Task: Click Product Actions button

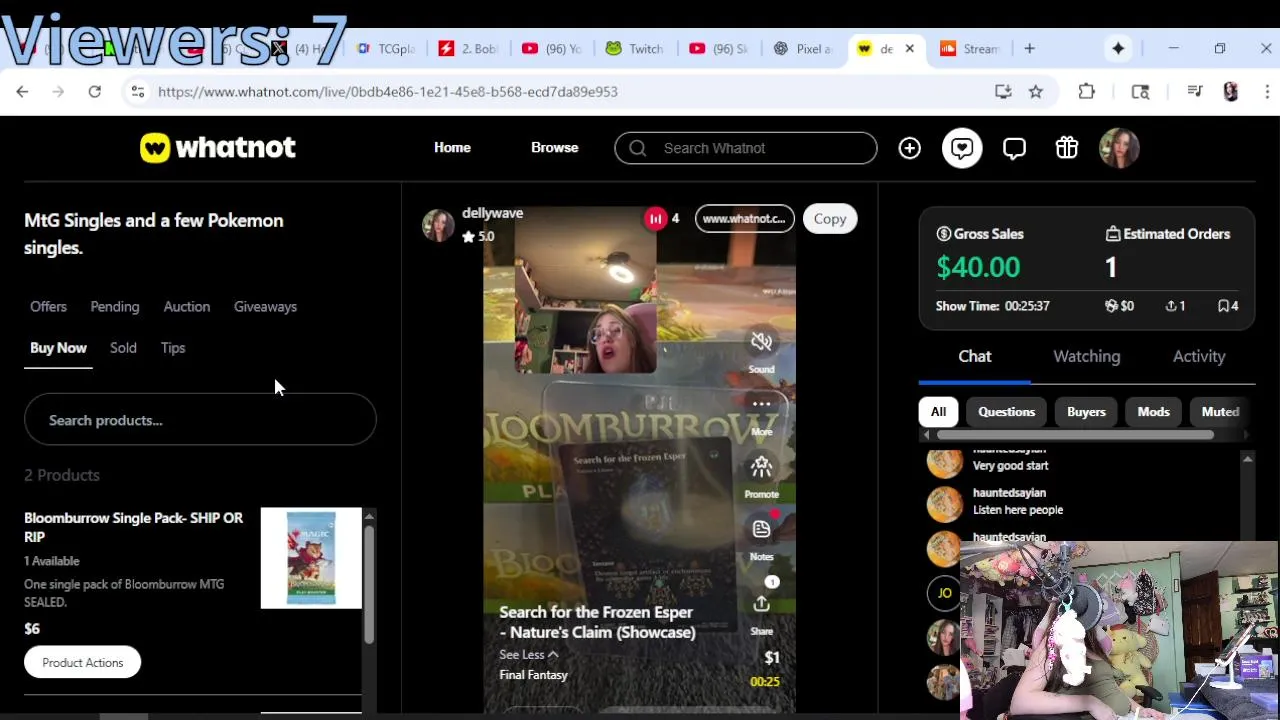Action: point(83,662)
